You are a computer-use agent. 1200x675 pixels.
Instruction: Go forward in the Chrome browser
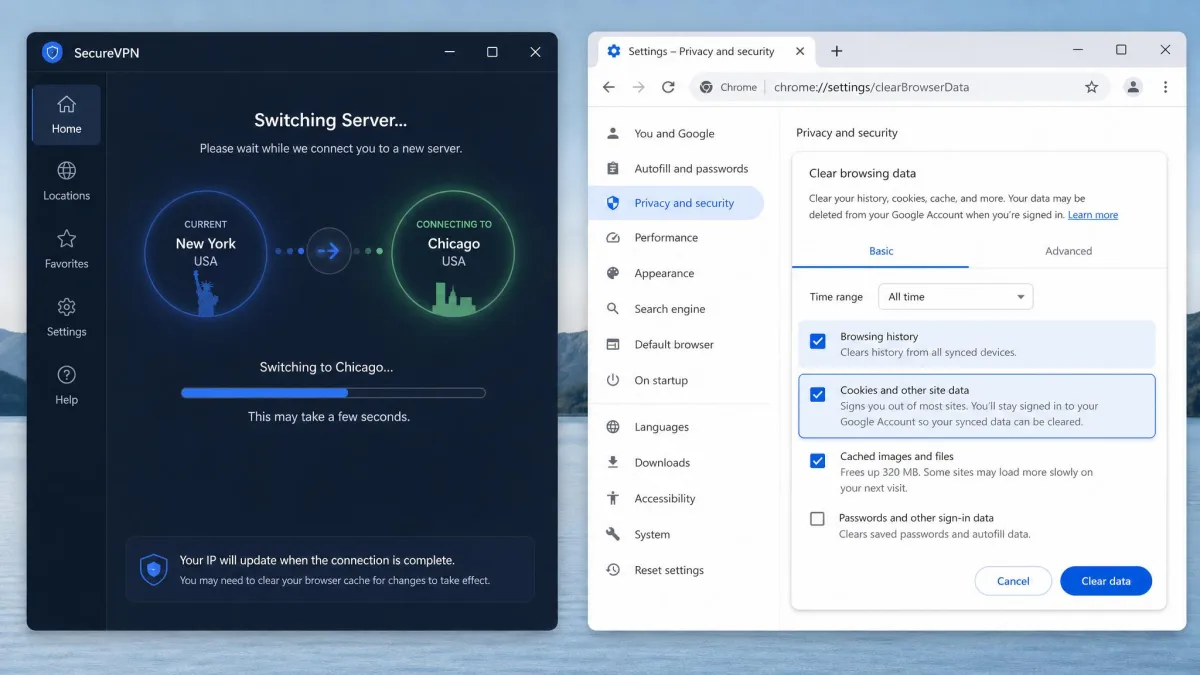639,87
